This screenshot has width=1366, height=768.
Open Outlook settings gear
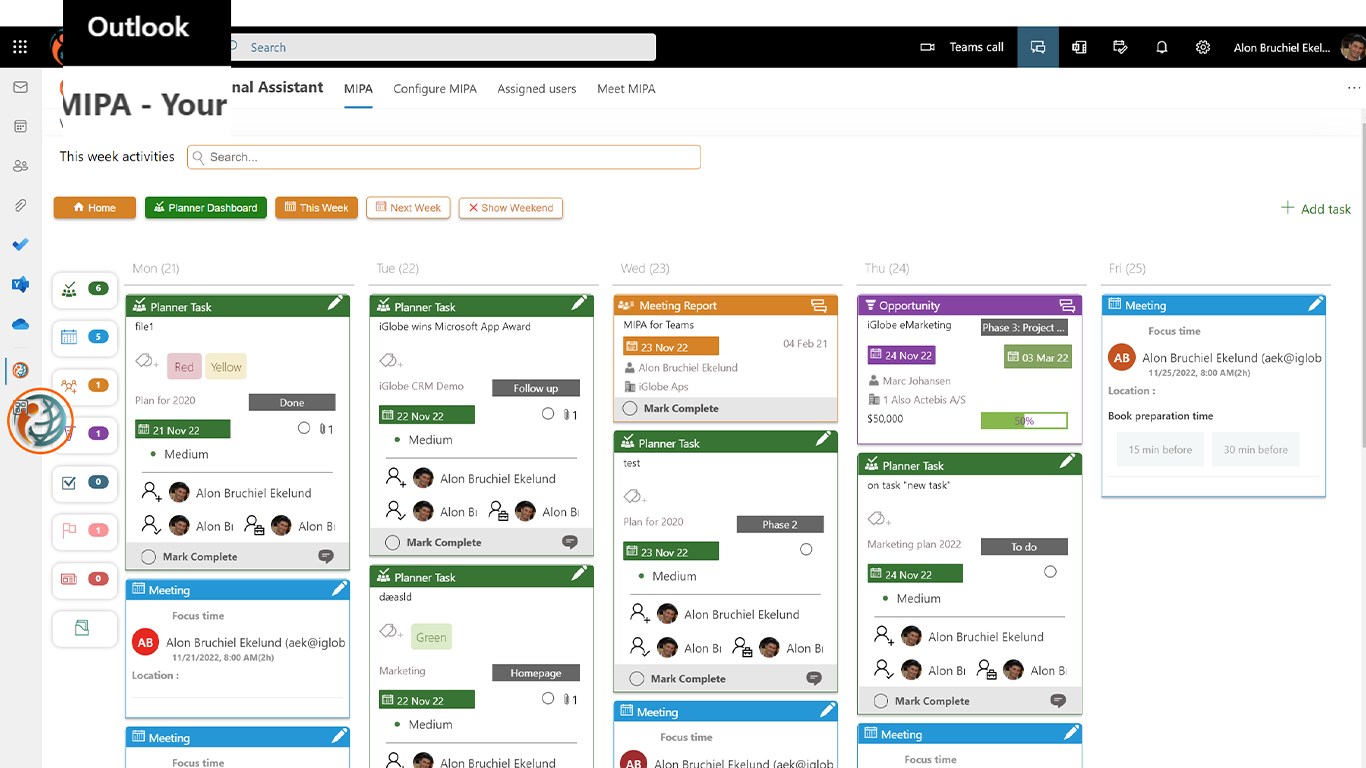coord(1203,47)
